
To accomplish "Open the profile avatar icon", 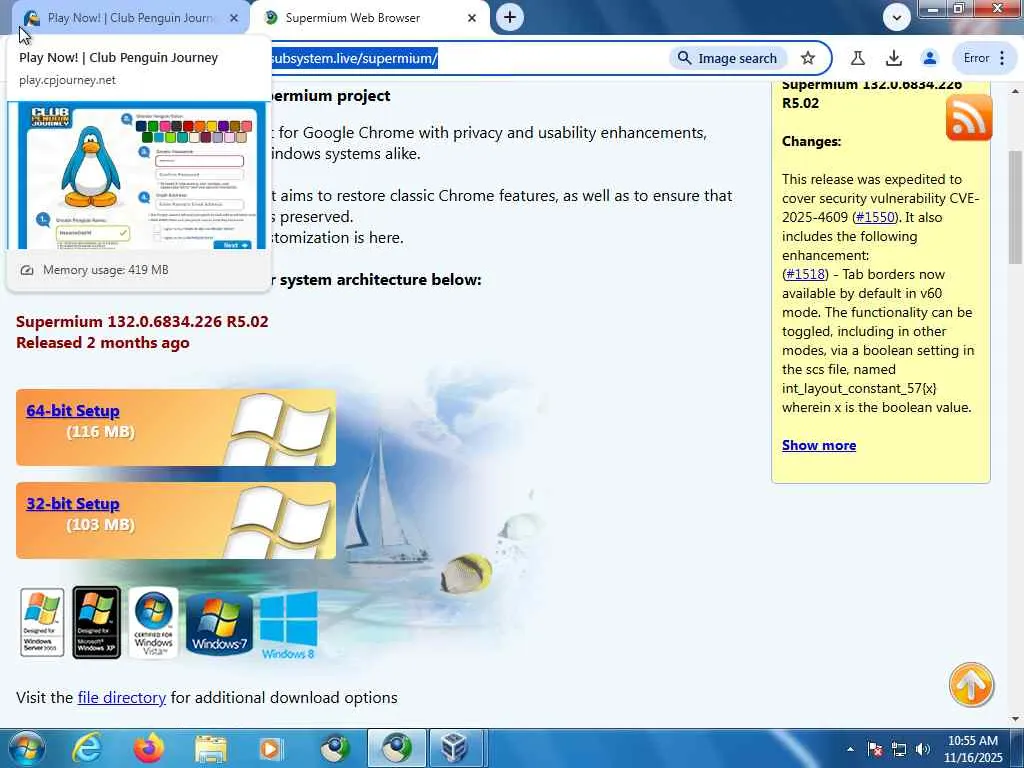I will [929, 58].
